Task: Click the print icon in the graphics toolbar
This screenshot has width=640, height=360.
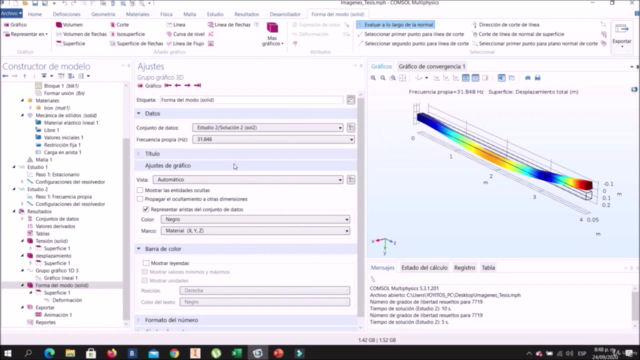Action: point(538,78)
